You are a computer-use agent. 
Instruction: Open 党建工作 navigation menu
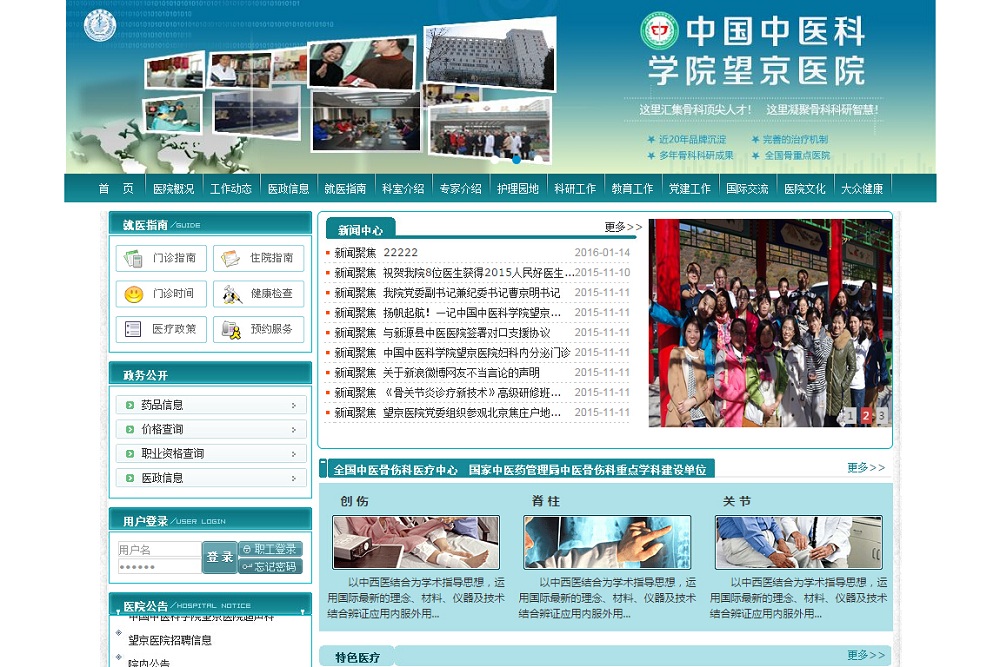click(x=689, y=189)
